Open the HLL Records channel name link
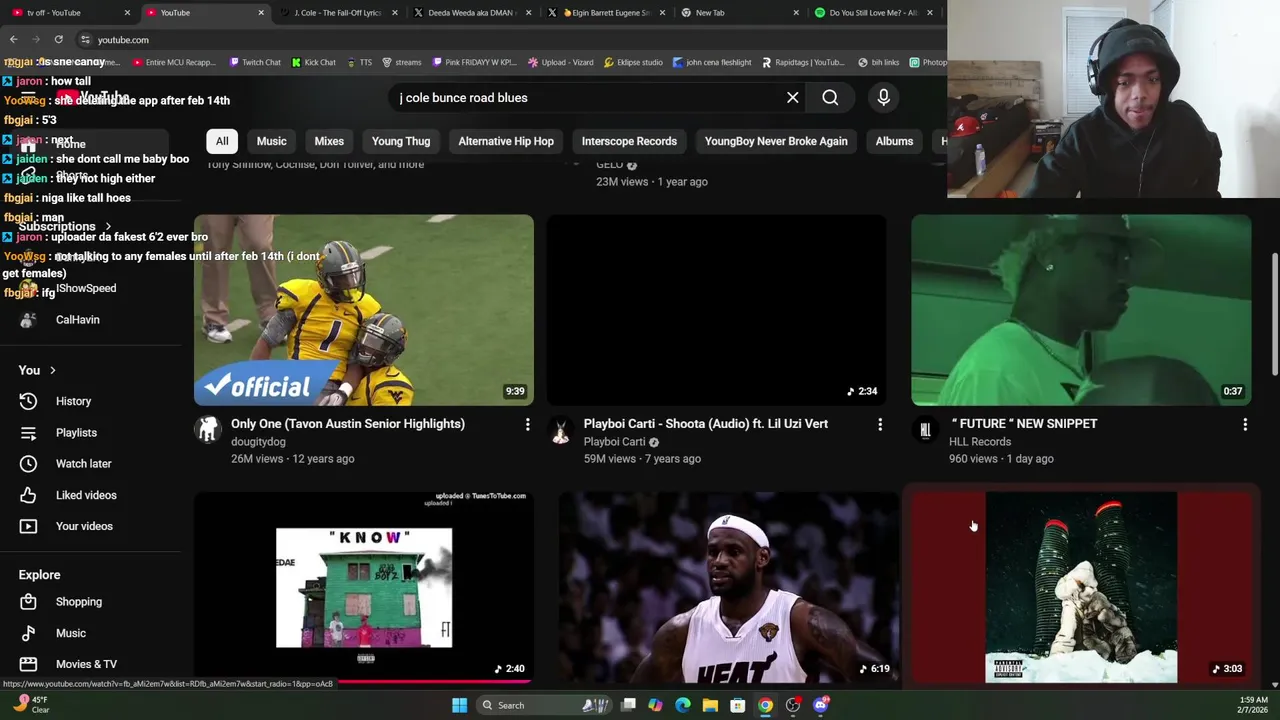Screen dimensions: 1280x720 coord(980,442)
